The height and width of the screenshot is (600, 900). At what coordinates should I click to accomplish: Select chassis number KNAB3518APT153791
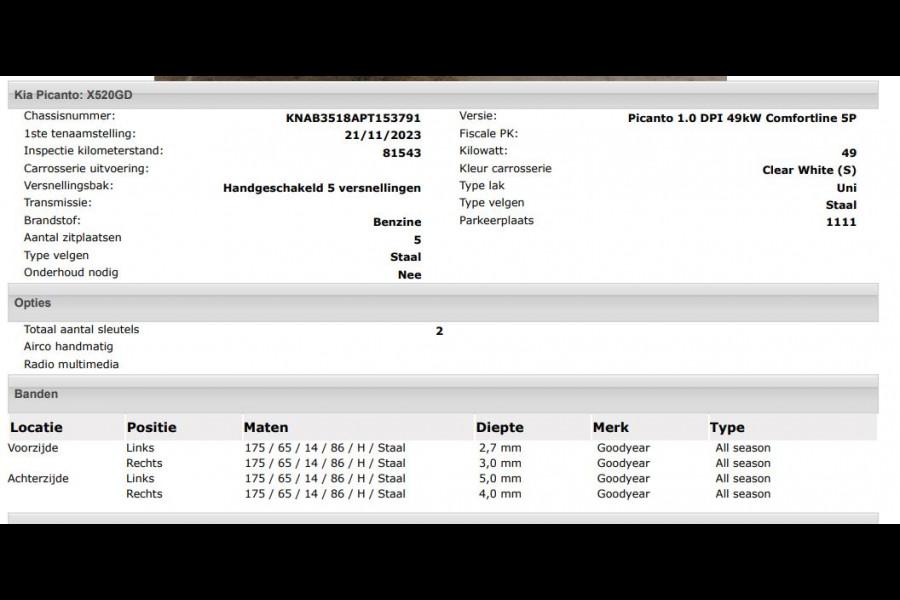(353, 118)
